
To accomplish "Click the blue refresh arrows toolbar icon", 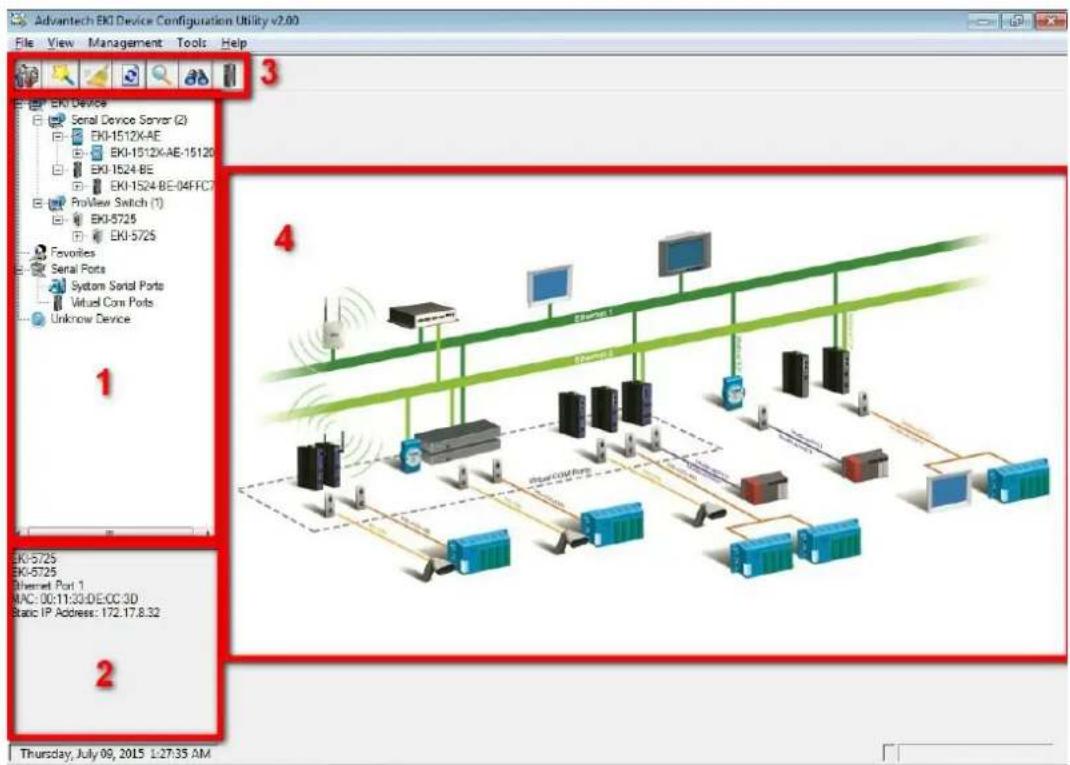I will (x=130, y=75).
